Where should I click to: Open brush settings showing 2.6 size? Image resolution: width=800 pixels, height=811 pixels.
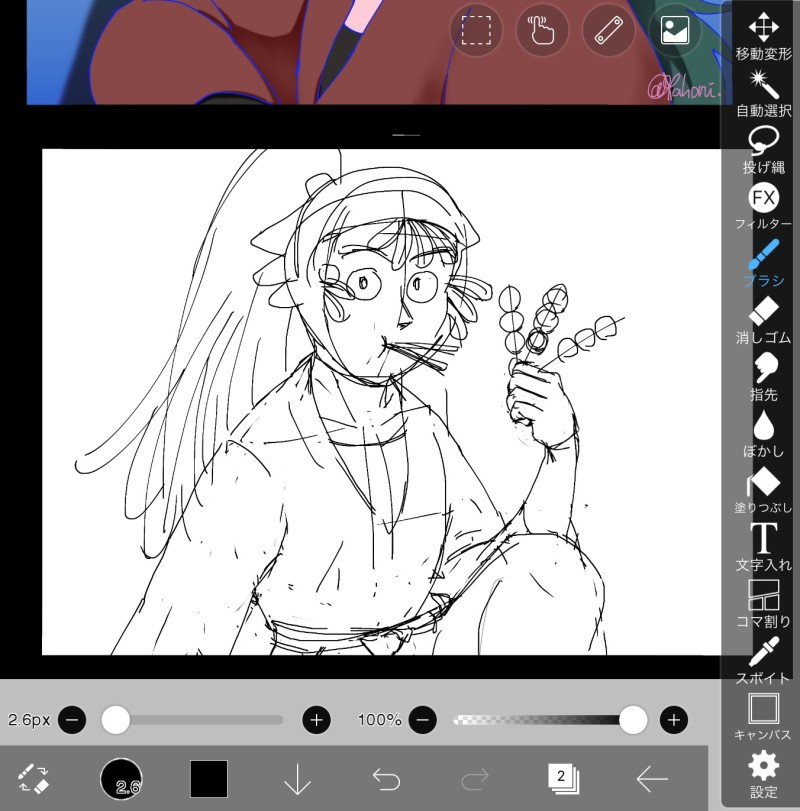(121, 778)
